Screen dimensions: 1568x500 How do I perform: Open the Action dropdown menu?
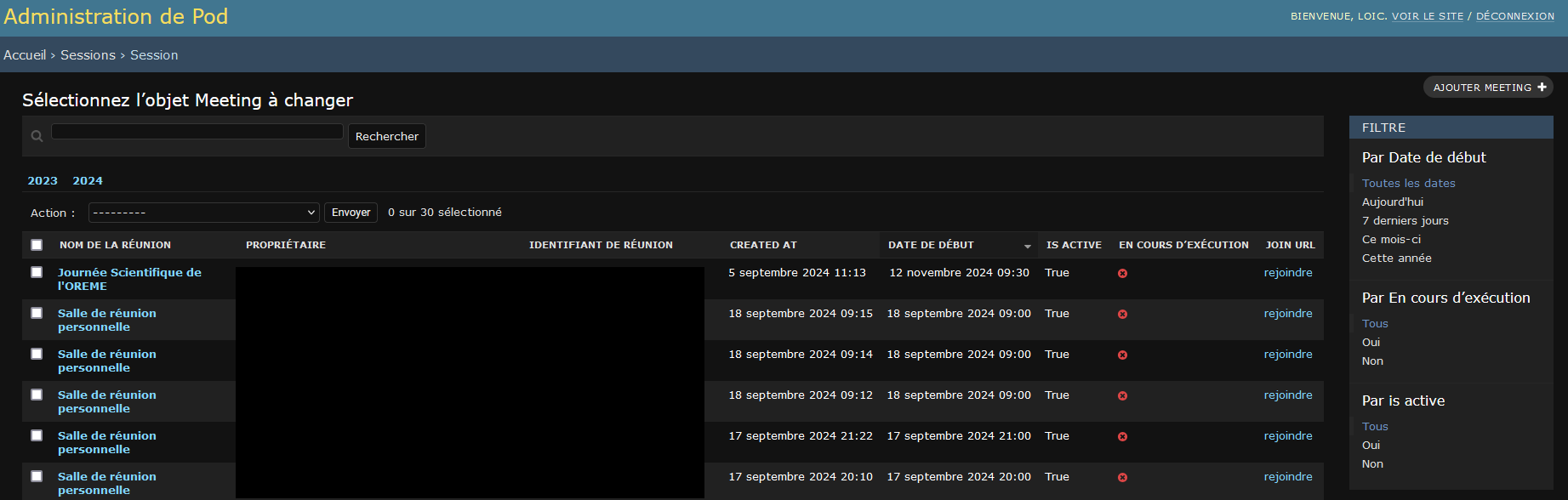pos(203,213)
